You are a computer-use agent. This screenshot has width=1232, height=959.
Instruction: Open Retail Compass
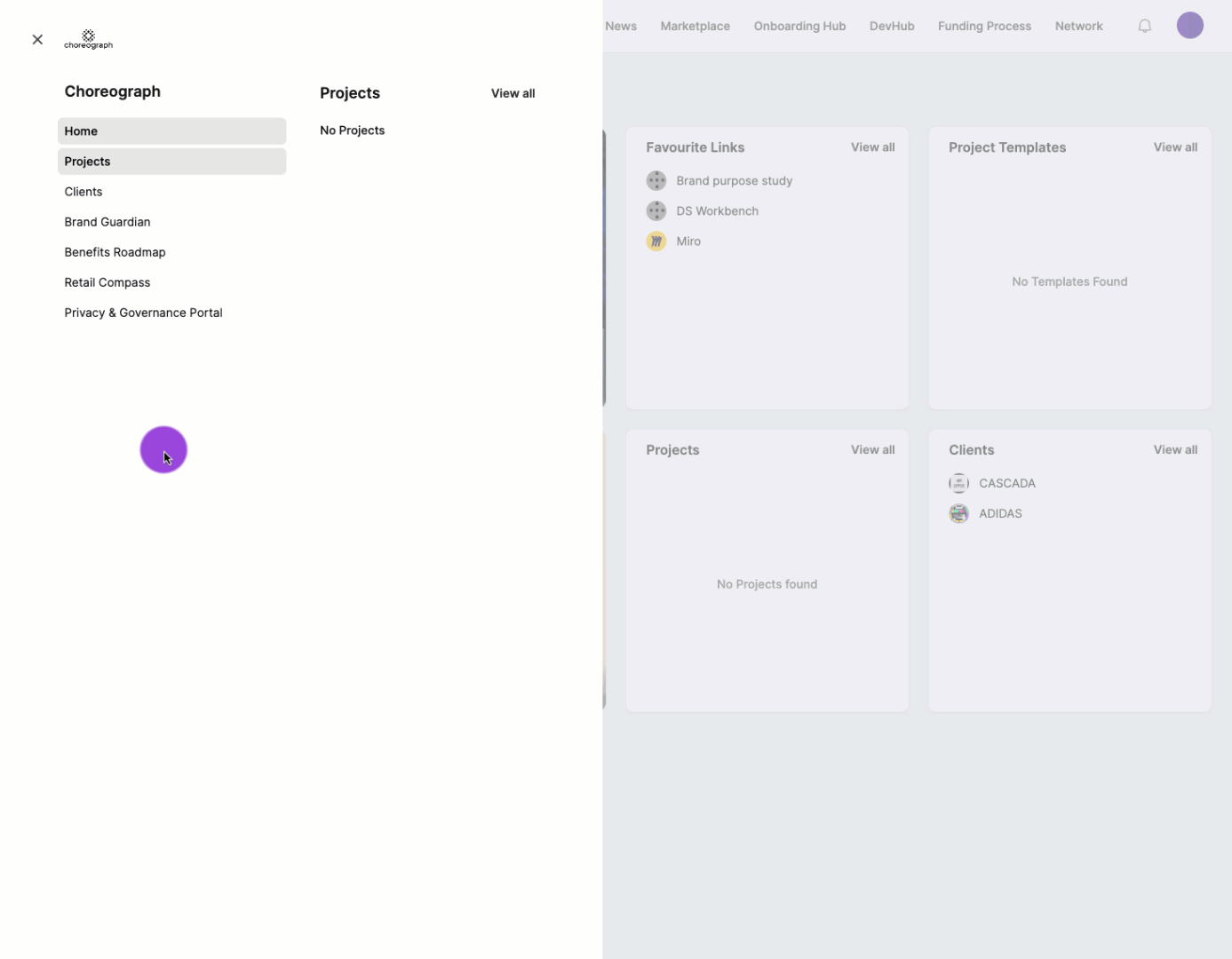[x=107, y=282]
